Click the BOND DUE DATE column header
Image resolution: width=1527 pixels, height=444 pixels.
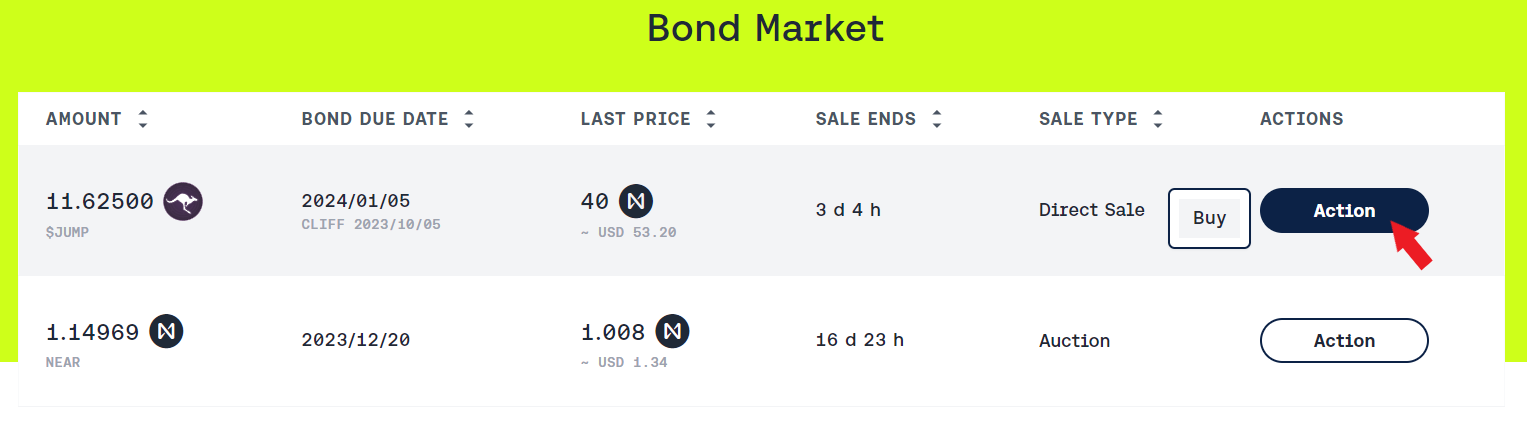point(375,119)
